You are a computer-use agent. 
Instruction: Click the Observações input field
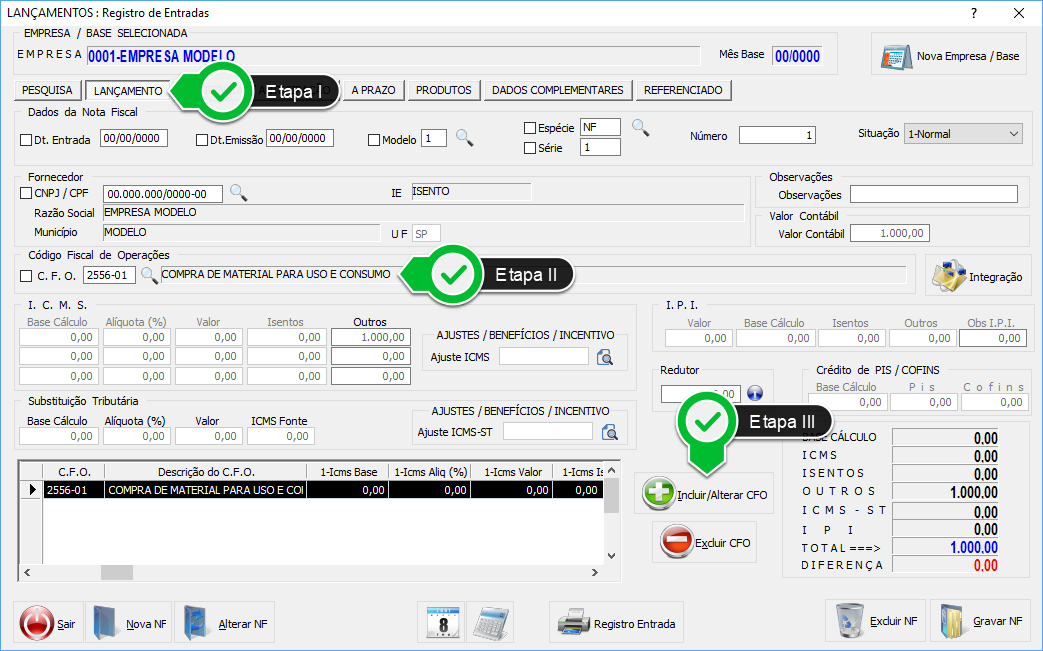pos(933,194)
